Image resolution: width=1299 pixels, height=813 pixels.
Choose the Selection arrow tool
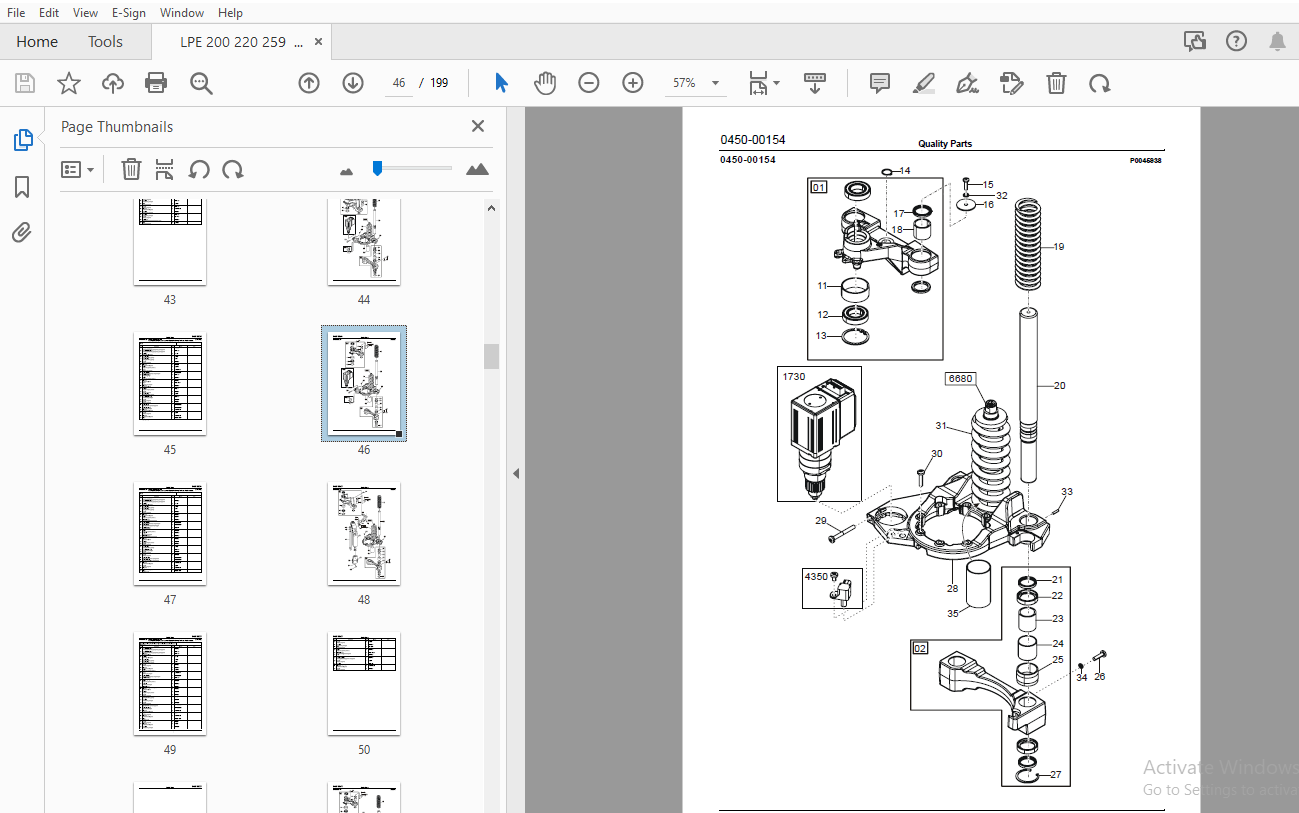[x=501, y=83]
